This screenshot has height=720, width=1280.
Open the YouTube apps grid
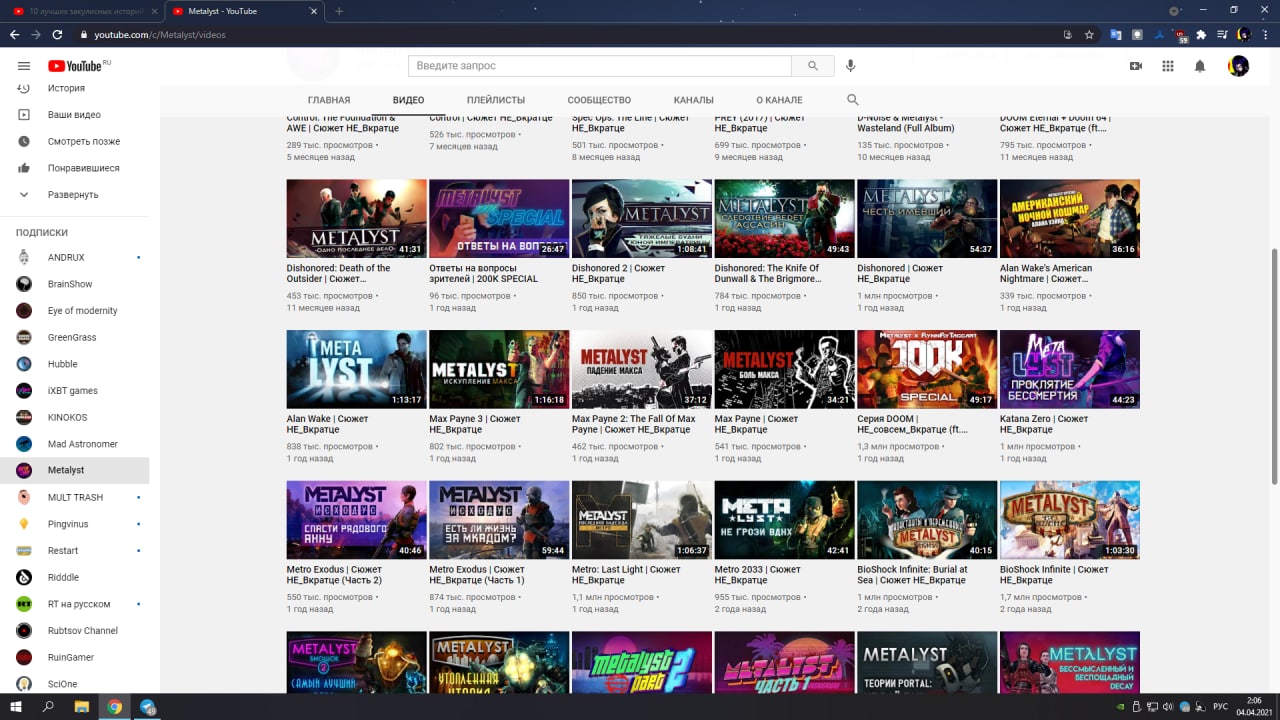(1168, 66)
